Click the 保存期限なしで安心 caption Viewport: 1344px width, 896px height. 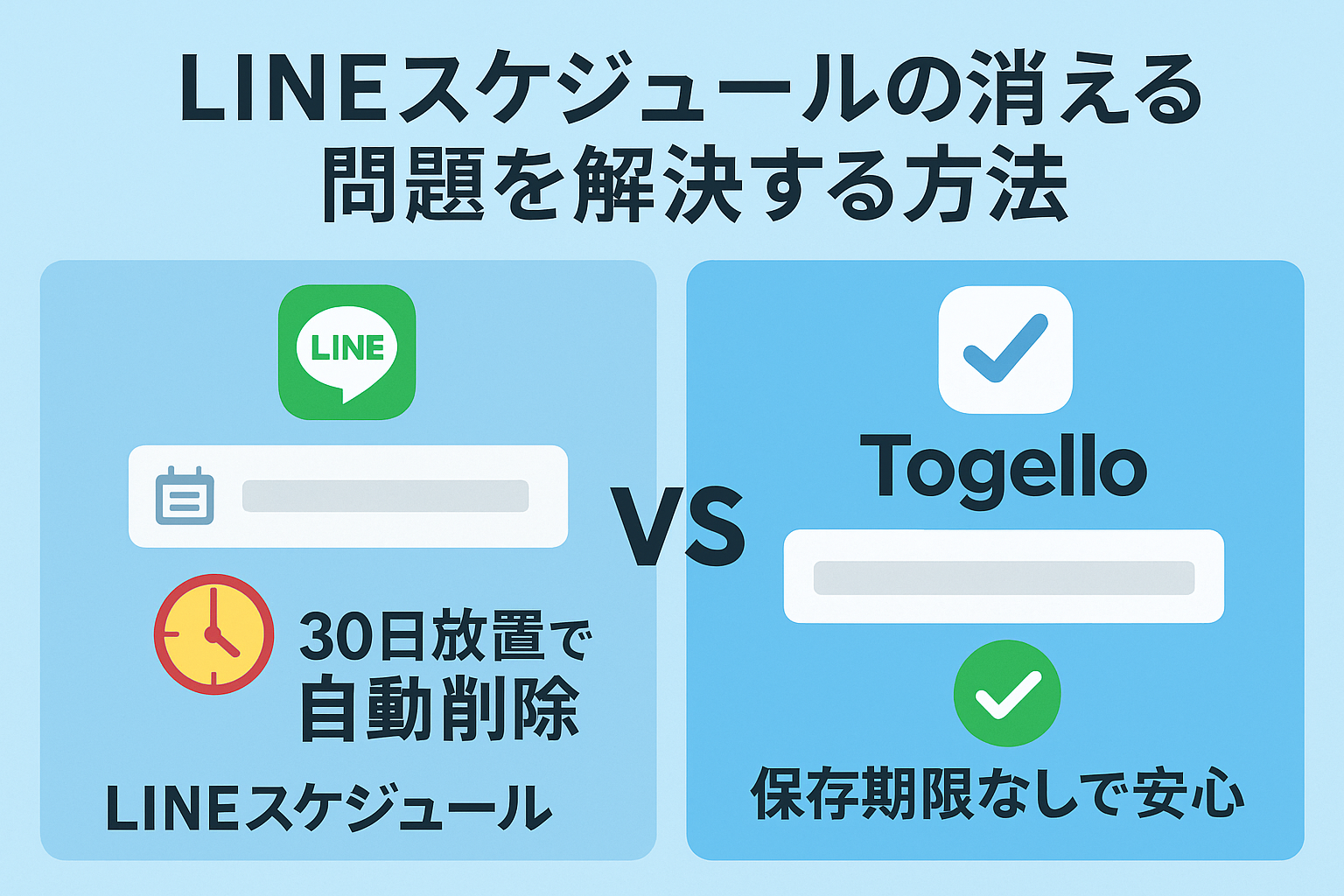click(x=997, y=794)
